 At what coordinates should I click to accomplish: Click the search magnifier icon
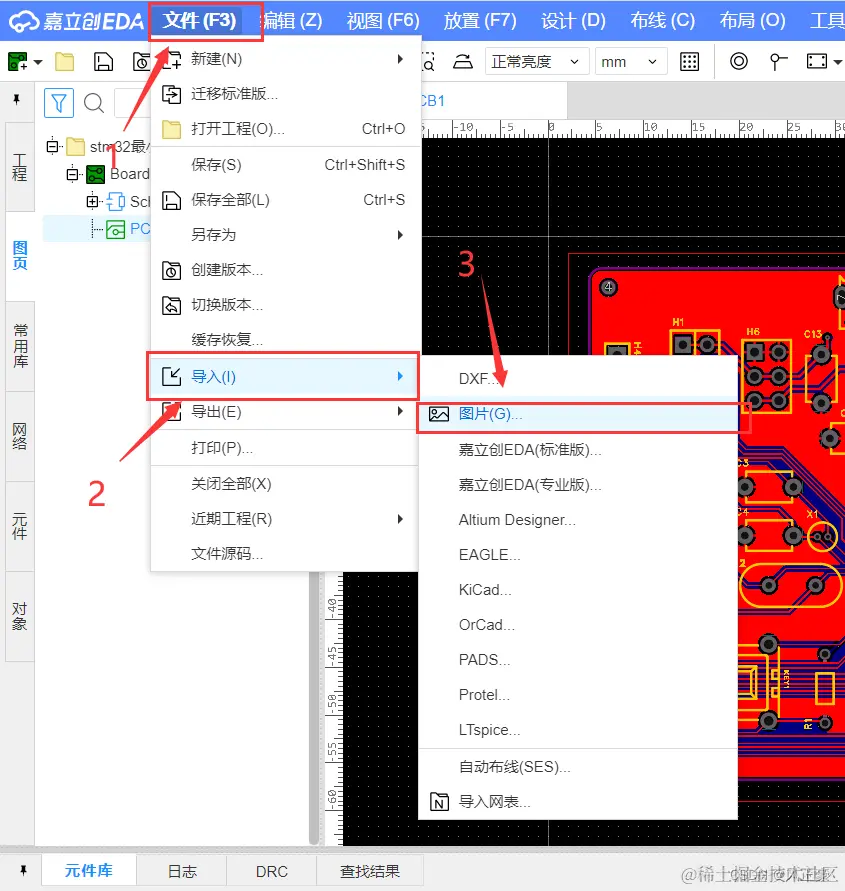click(94, 103)
